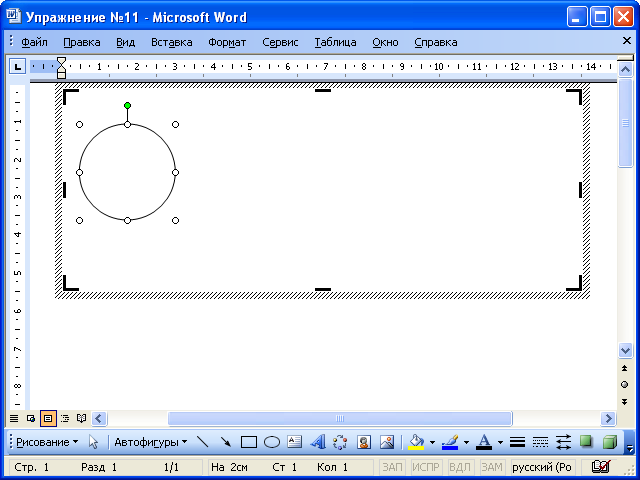Open the Вставка menu
This screenshot has width=640, height=480.
coord(171,42)
